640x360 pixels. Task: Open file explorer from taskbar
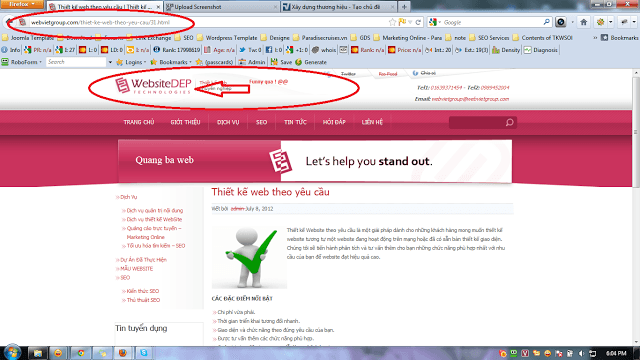[38, 353]
